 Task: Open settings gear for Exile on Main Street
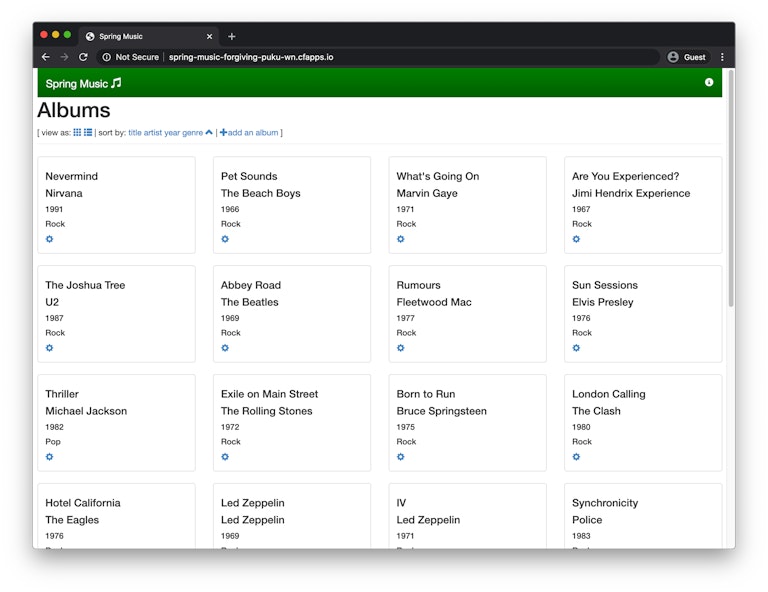(x=225, y=457)
